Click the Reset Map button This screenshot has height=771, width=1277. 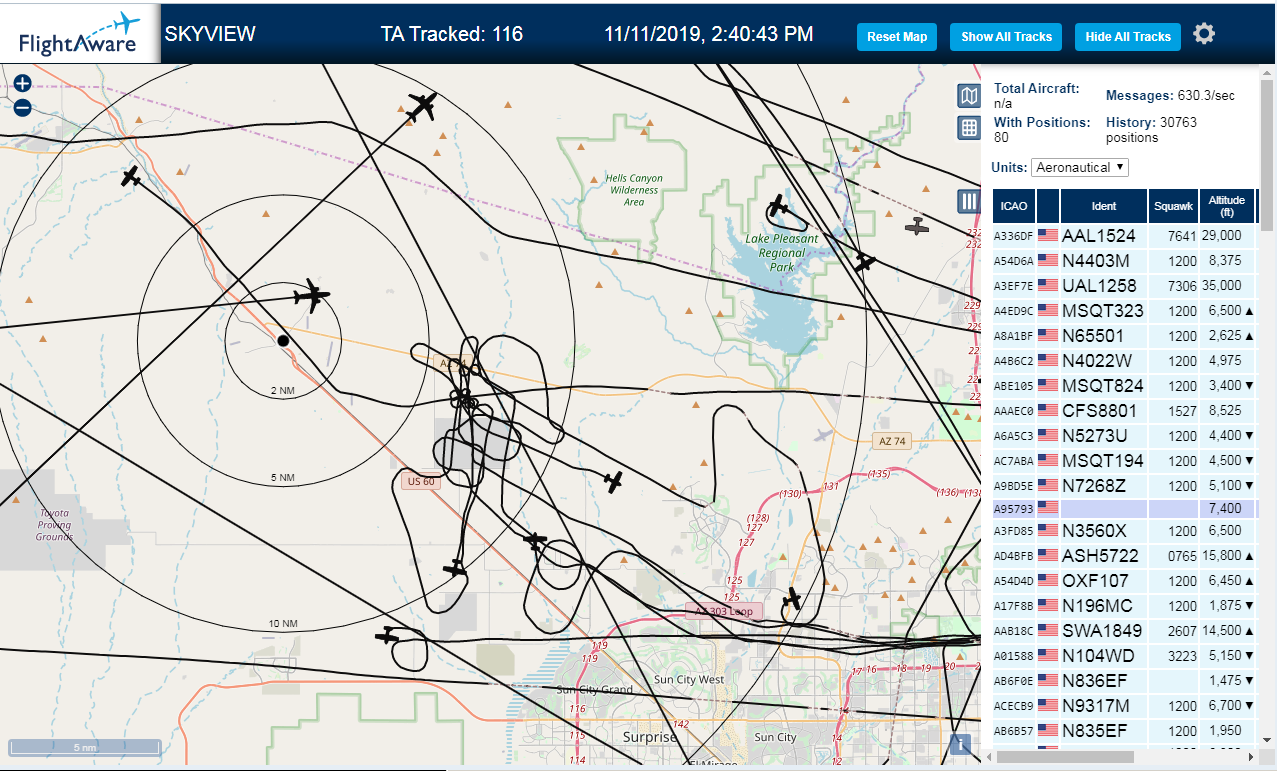tap(897, 37)
